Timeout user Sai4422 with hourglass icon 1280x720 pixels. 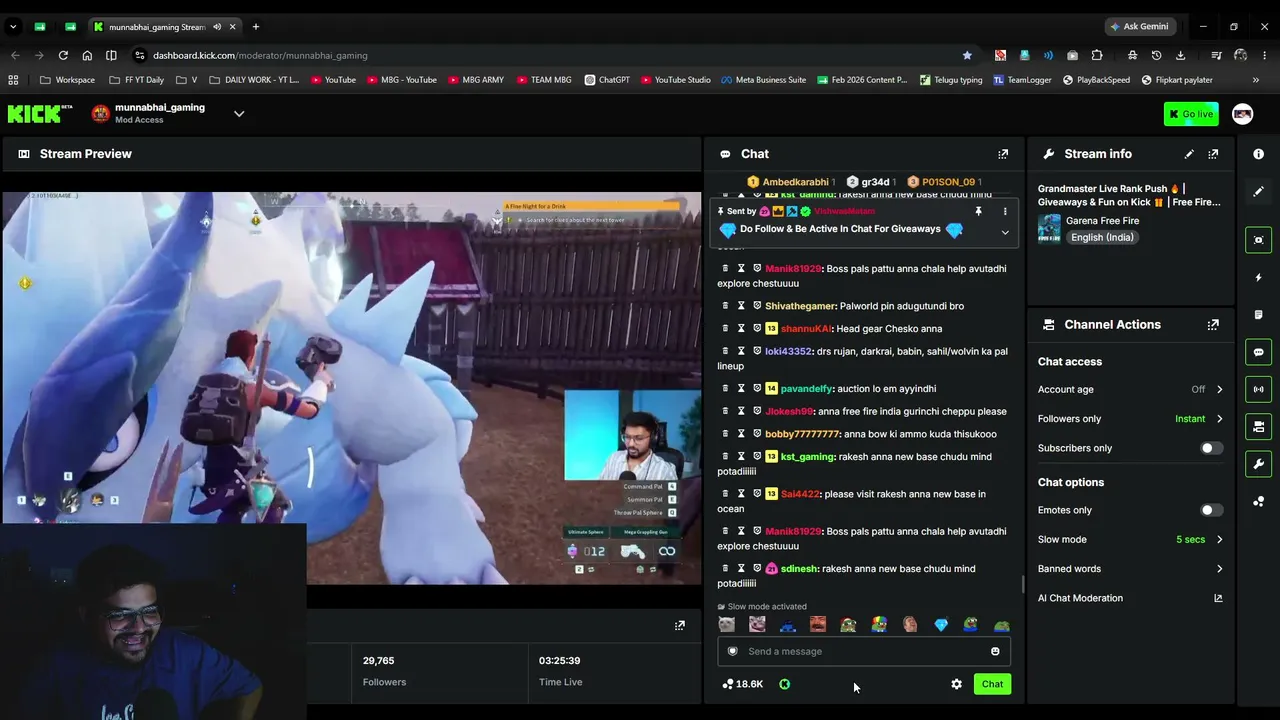[741, 494]
